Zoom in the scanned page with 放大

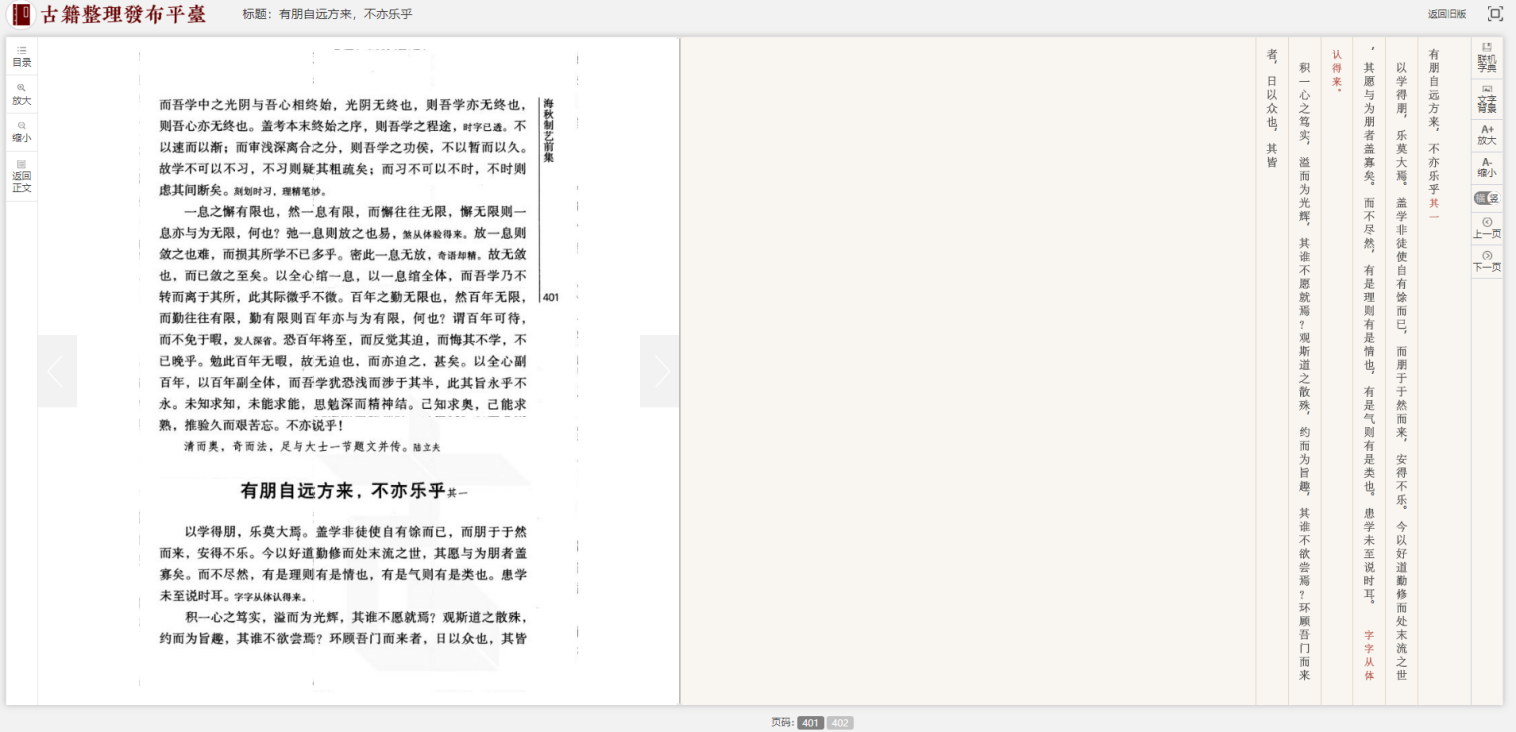tap(21, 95)
